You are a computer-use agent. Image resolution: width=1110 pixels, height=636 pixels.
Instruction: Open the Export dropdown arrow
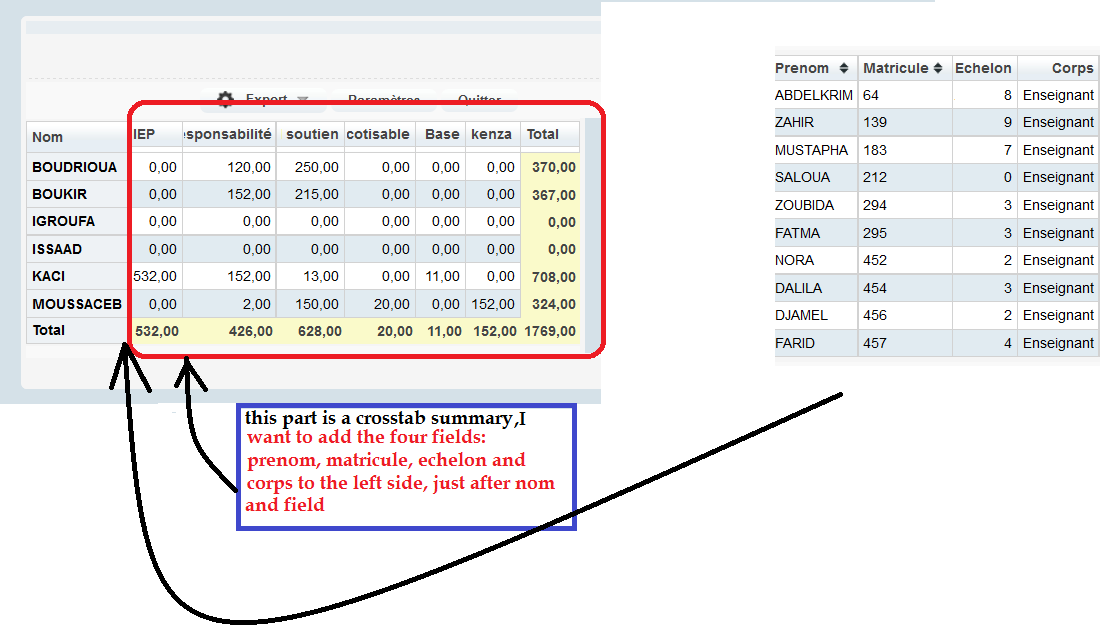(x=303, y=100)
